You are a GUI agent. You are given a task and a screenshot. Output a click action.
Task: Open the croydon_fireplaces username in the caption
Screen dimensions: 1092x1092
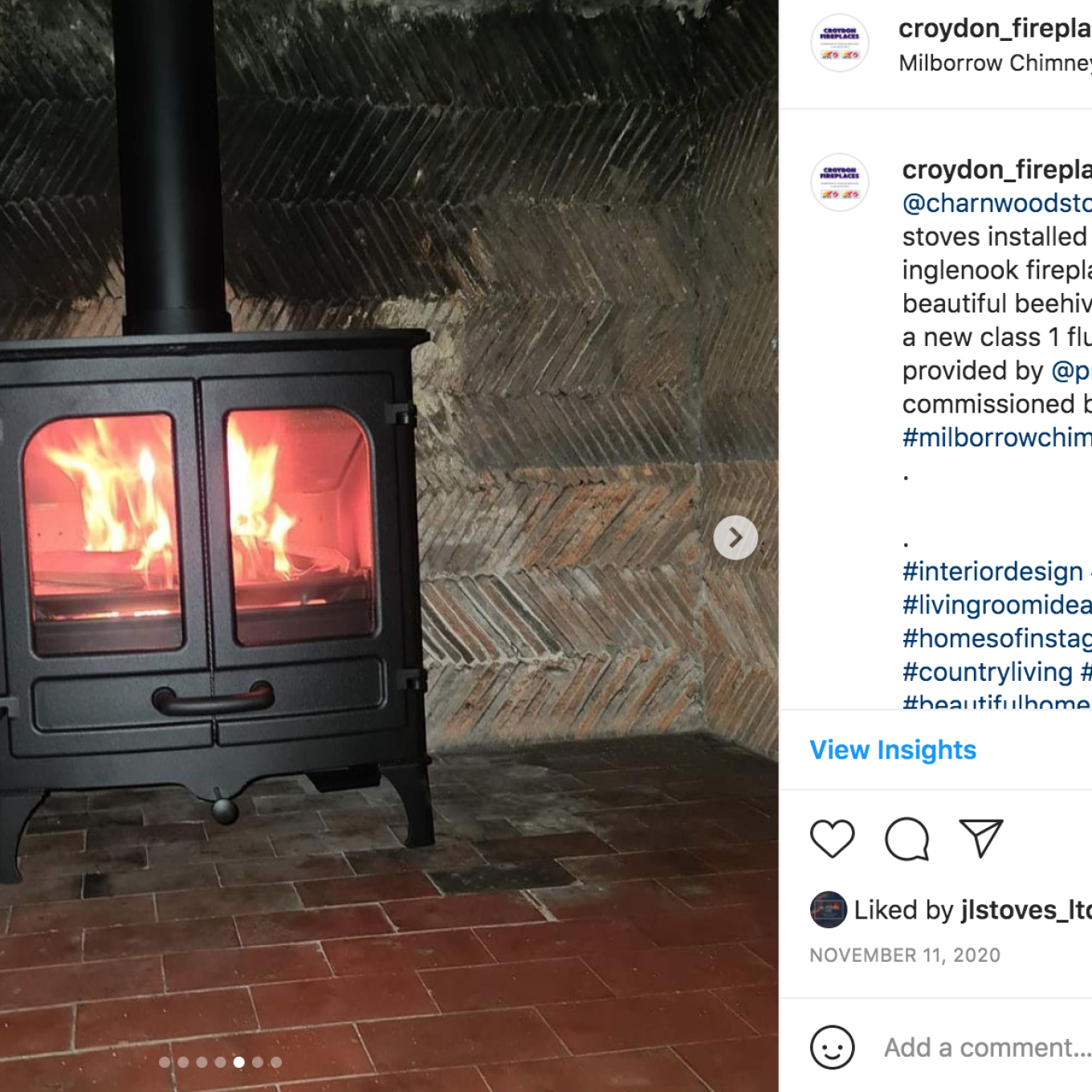(997, 169)
